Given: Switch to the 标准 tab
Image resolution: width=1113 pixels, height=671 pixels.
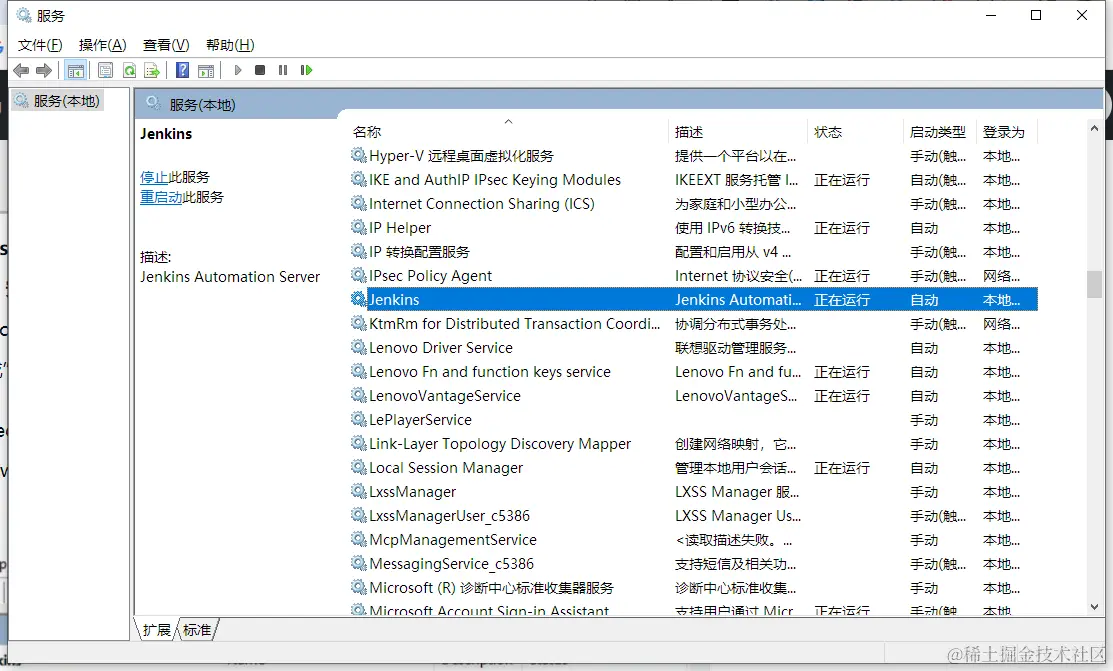Looking at the screenshot, I should [197, 630].
